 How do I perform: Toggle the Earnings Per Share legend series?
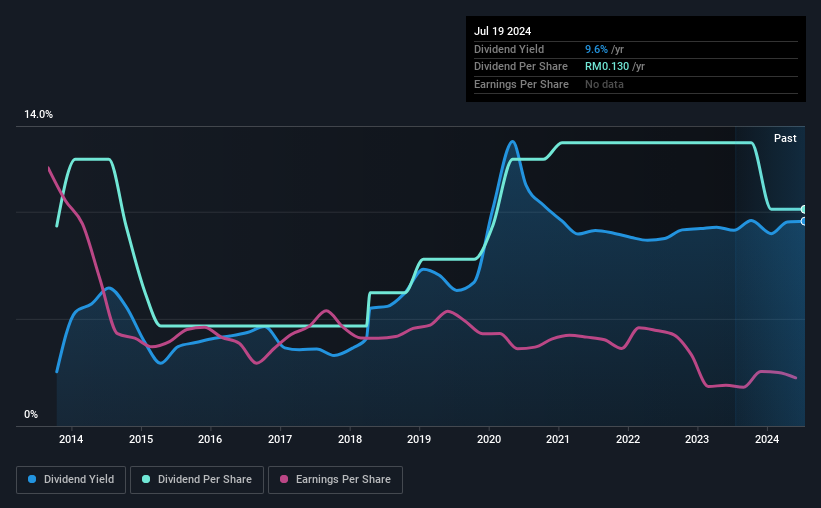[x=335, y=480]
